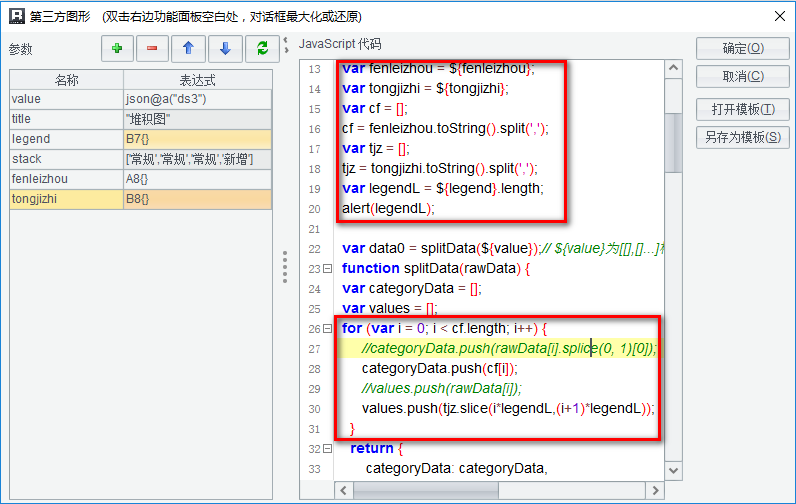Click the return { line
The image size is (796, 504).
[x=377, y=449]
